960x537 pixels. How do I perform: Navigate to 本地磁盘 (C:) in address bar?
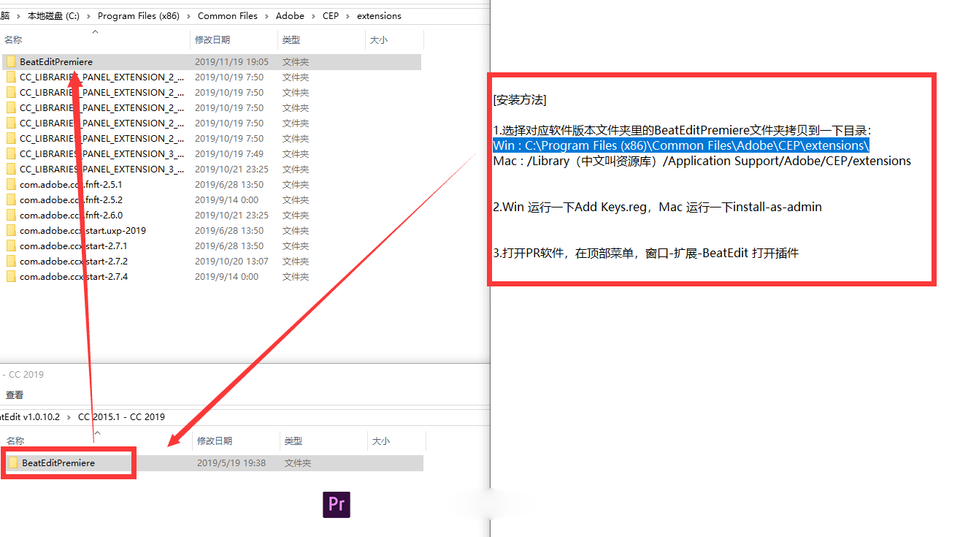point(53,16)
